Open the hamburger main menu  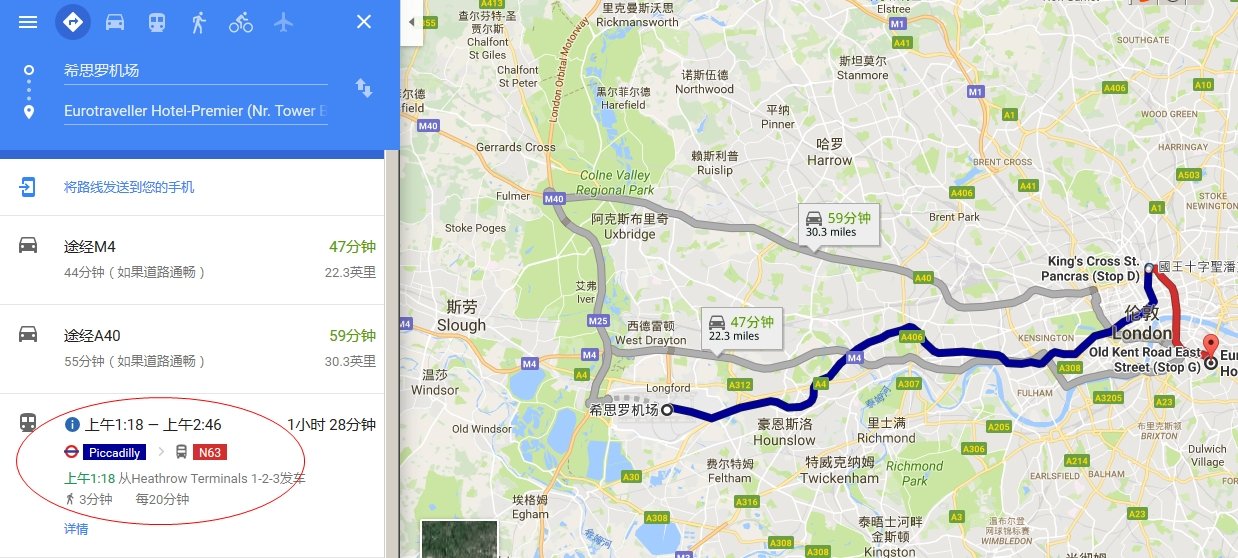28,22
